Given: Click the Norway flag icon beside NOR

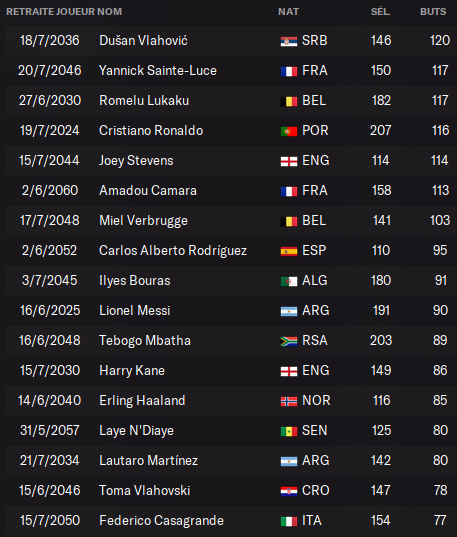Looking at the screenshot, I should point(289,401).
